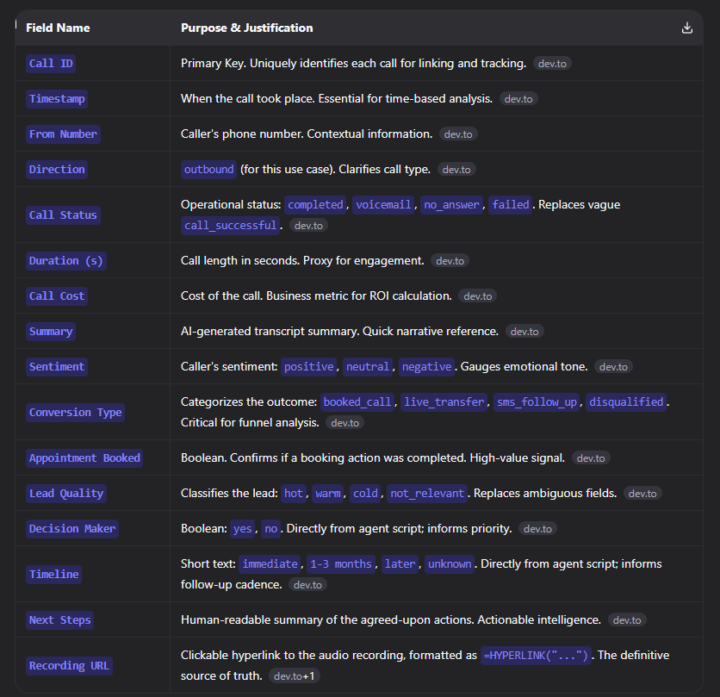Download the table using the download icon
720x697 pixels.
pyautogui.click(x=687, y=28)
